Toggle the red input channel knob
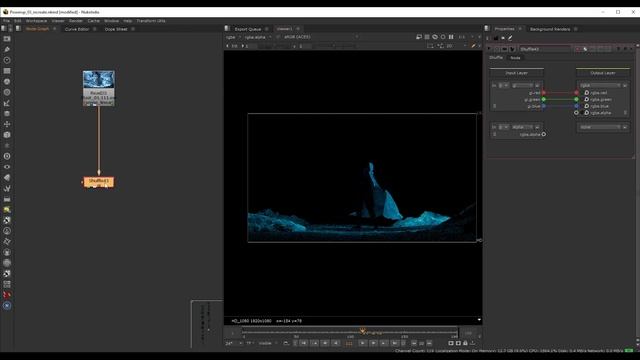Image resolution: width=640 pixels, height=360 pixels. coord(544,93)
